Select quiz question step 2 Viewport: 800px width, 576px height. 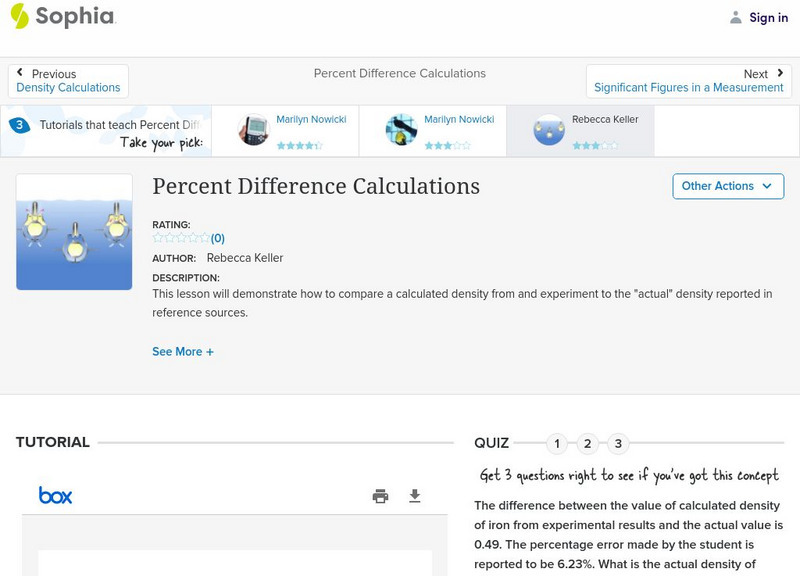[x=588, y=441]
